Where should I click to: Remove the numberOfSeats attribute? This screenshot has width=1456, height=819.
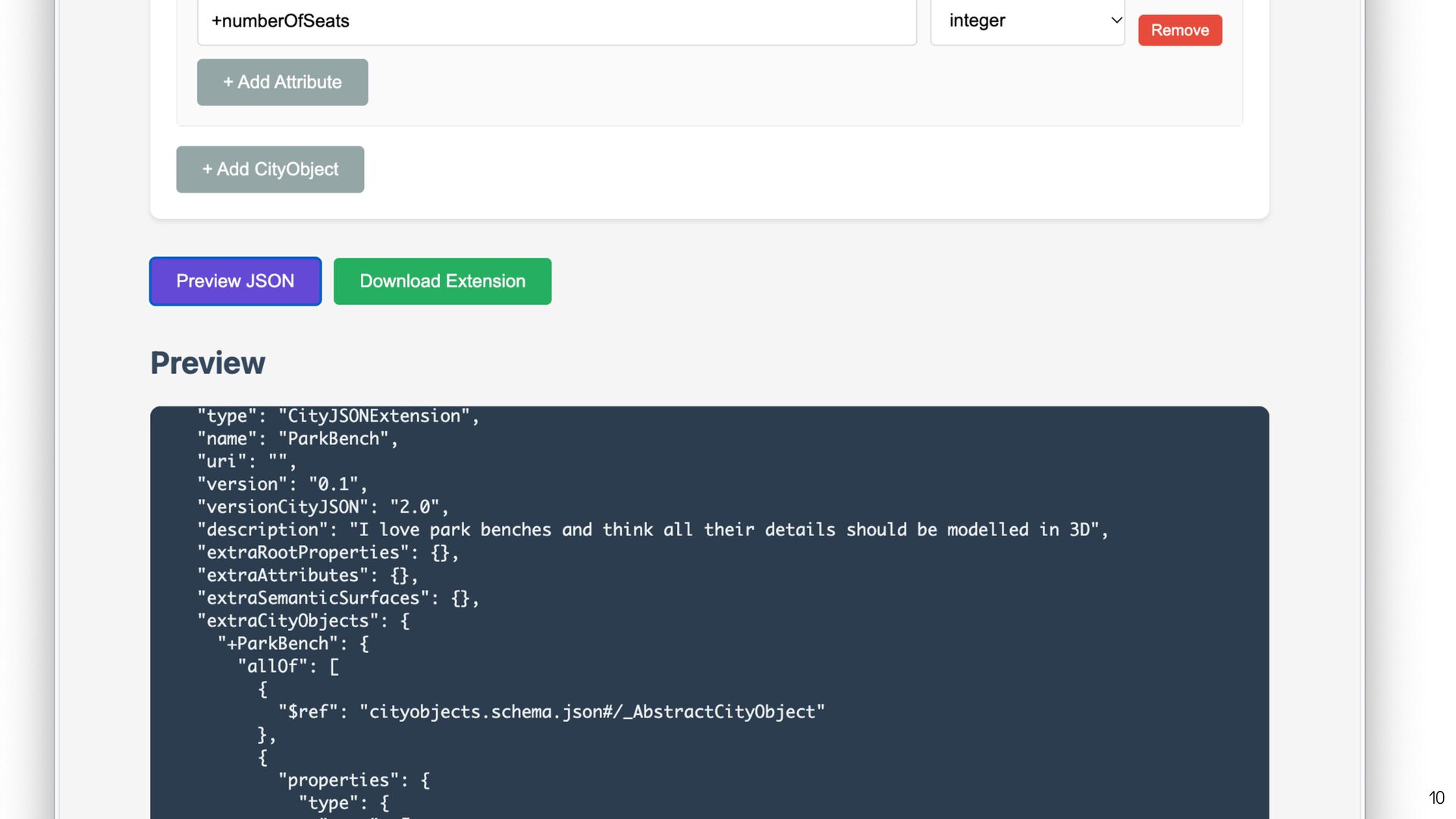click(x=1180, y=30)
